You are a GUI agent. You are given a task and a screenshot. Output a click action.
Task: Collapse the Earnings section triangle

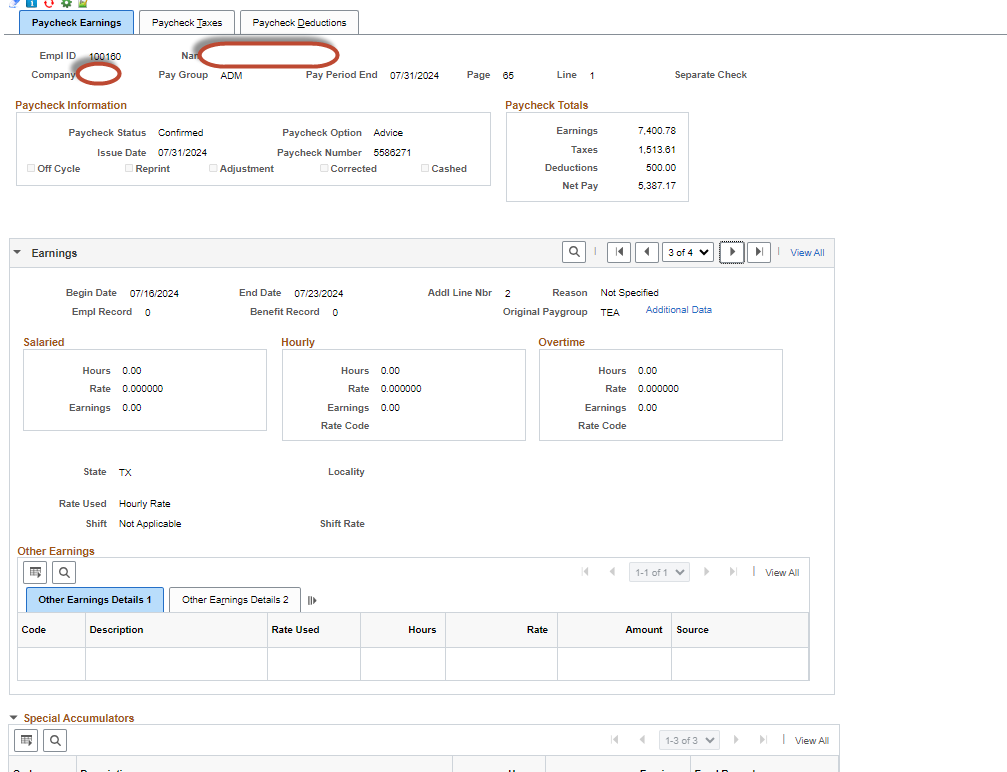17,252
